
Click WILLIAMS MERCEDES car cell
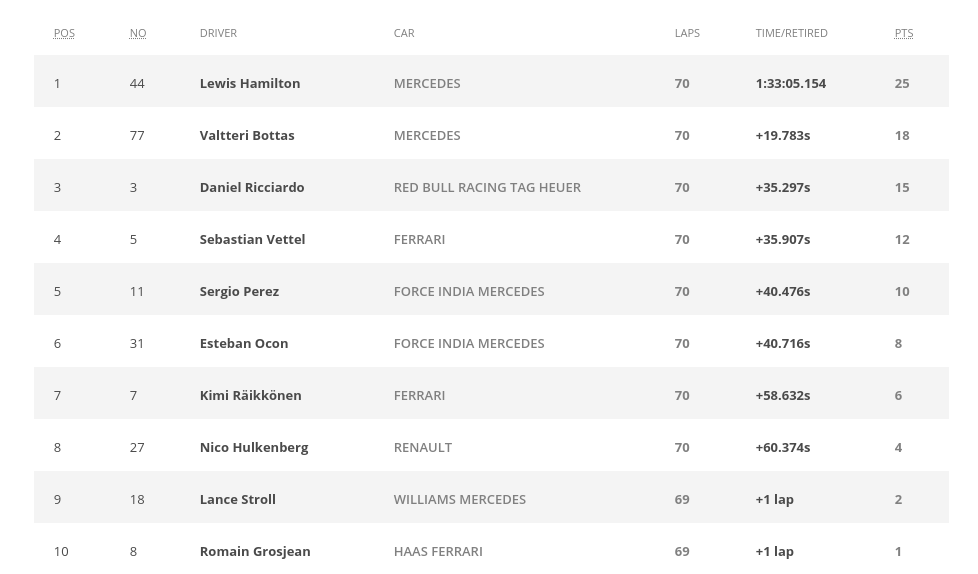[459, 499]
